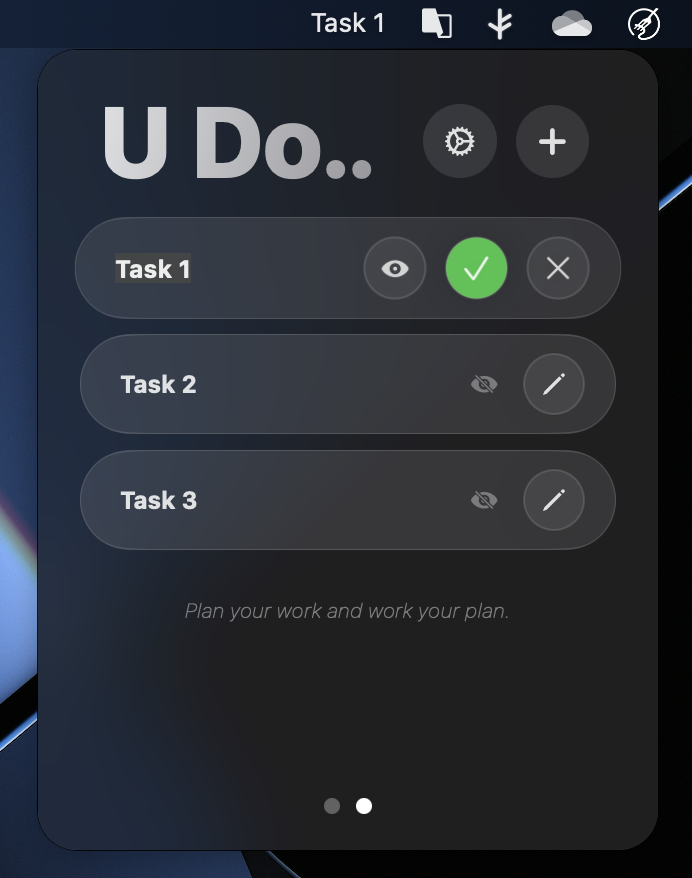Open the overlapping documents menu bar icon
The height and width of the screenshot is (878, 692).
pos(437,24)
